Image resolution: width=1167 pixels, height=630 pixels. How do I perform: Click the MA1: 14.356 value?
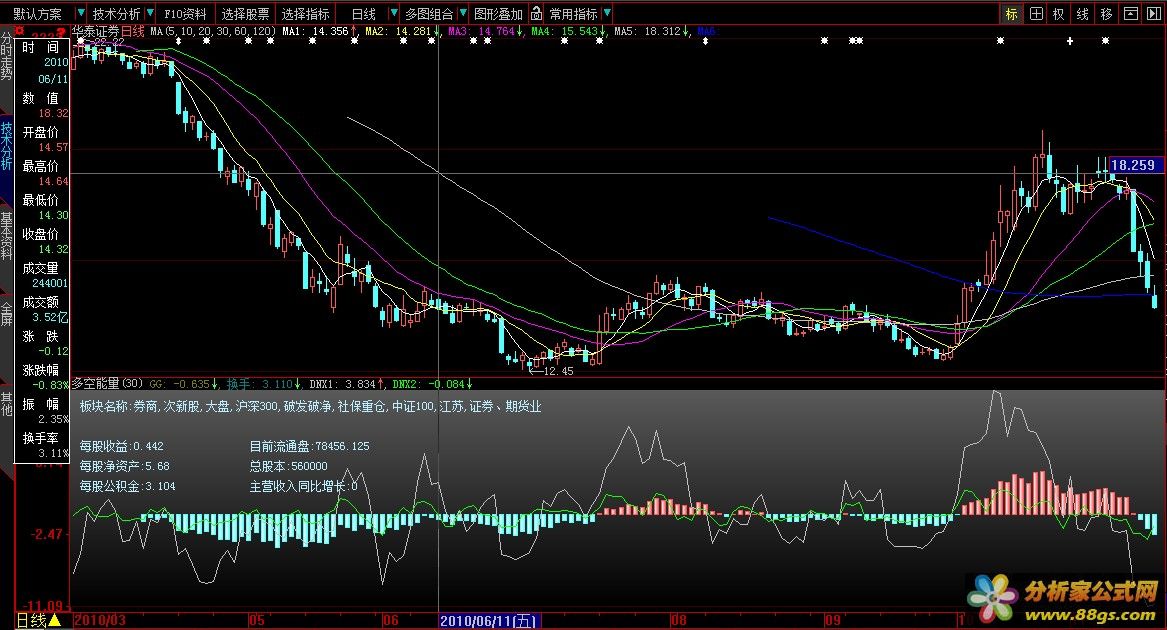[316, 31]
